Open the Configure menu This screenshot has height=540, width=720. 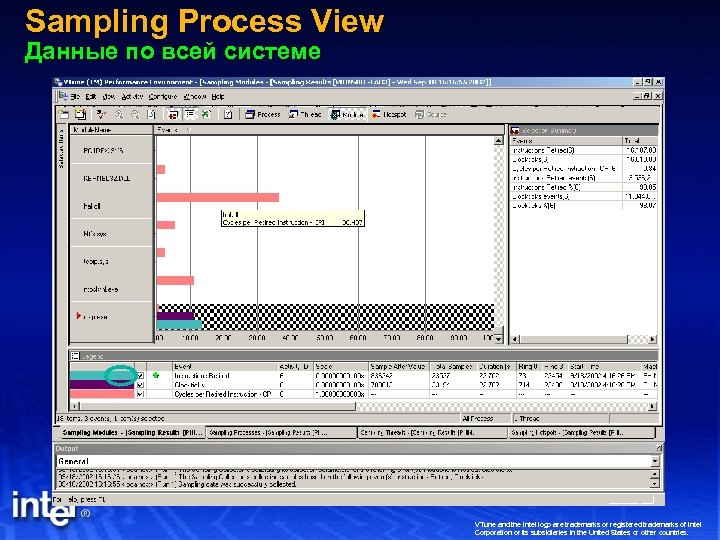click(x=163, y=97)
